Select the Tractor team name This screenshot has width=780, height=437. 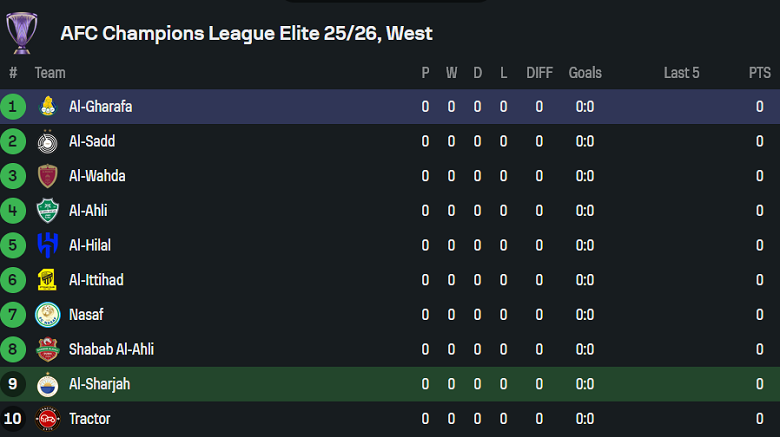coord(90,419)
